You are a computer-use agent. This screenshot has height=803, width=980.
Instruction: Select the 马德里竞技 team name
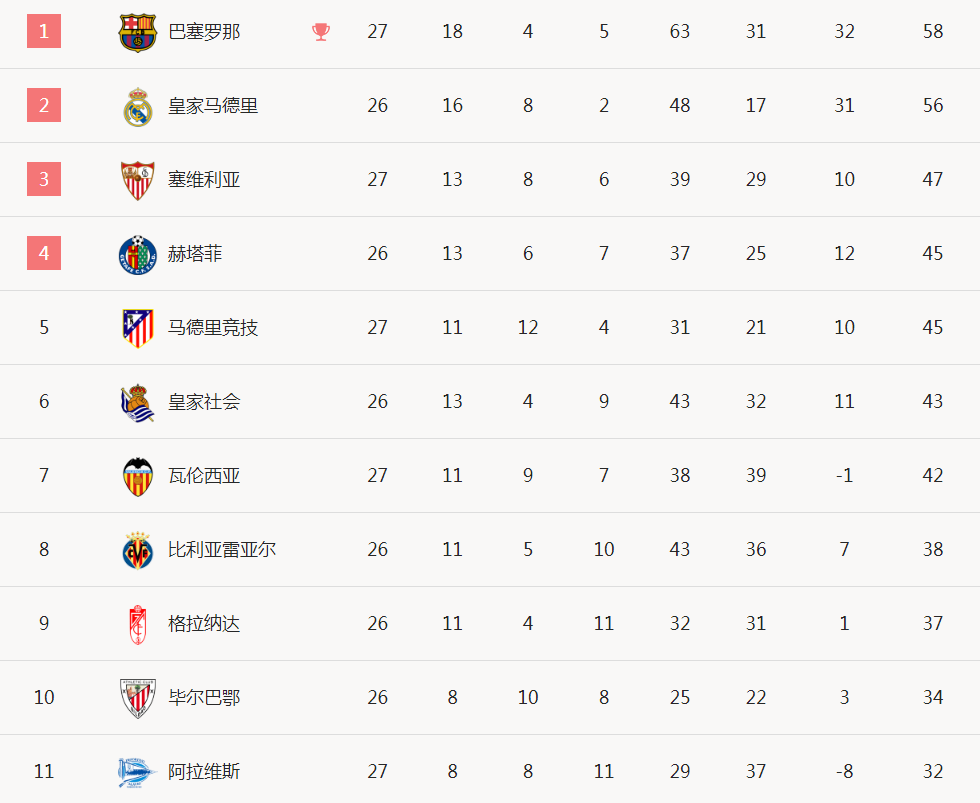pyautogui.click(x=213, y=327)
